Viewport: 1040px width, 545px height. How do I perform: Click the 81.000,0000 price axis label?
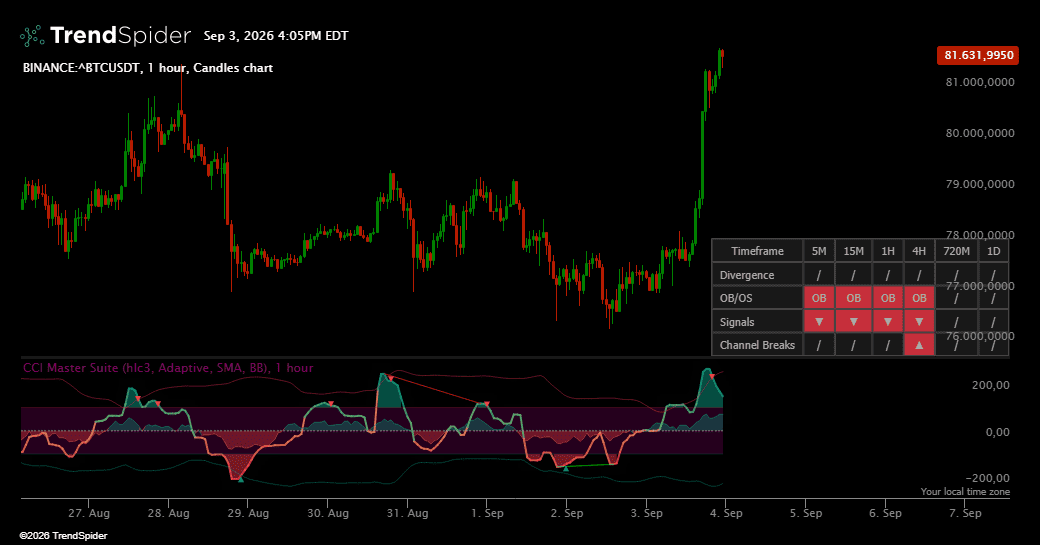(x=980, y=82)
